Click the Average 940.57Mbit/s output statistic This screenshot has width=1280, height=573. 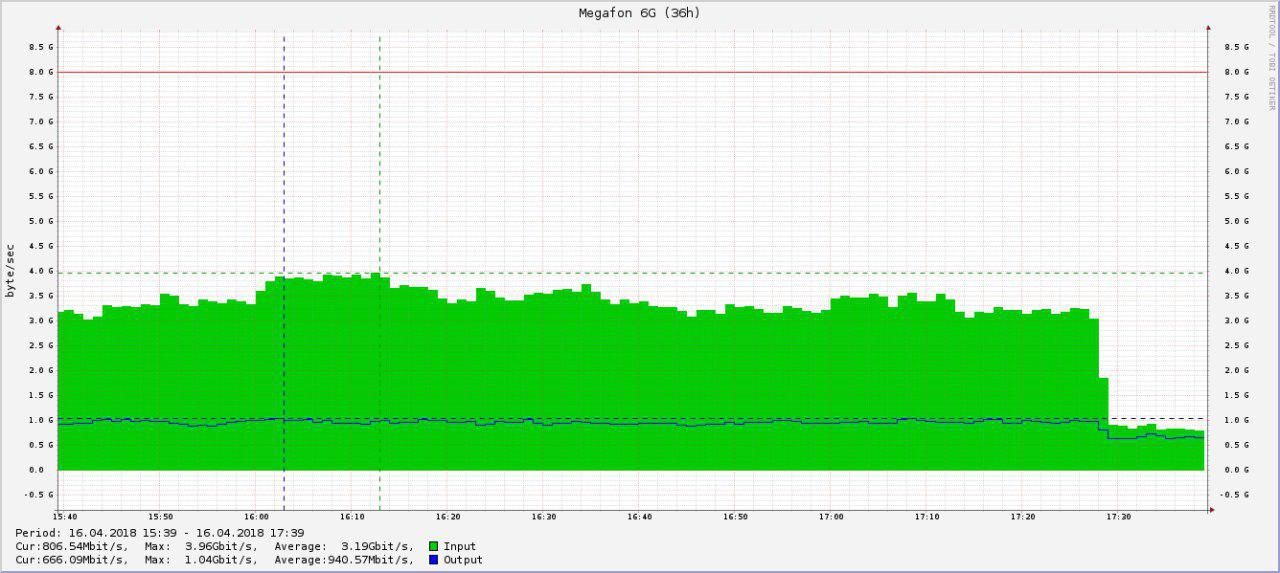(x=341, y=560)
